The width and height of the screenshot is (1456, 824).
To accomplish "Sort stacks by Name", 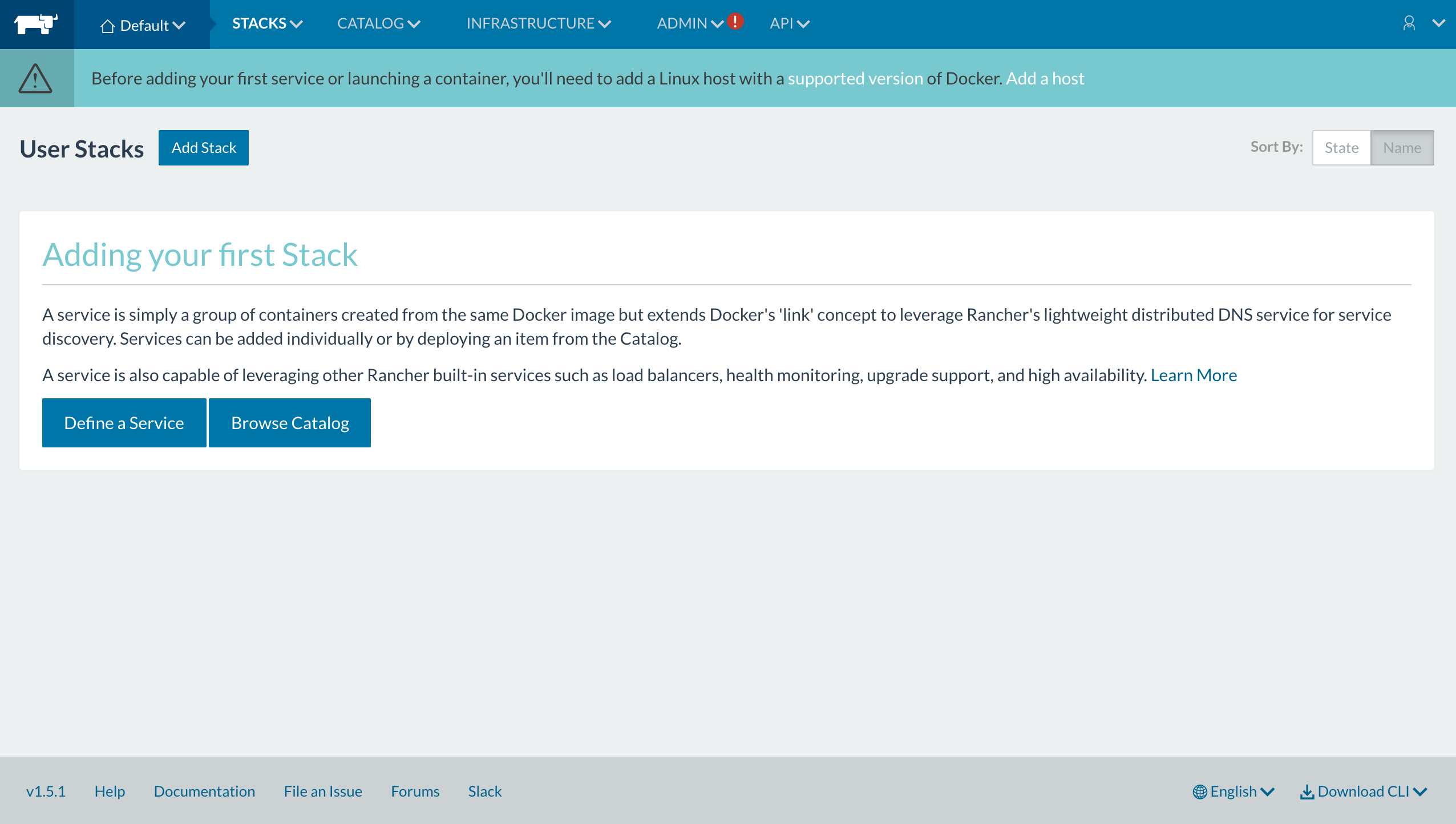I will (x=1402, y=148).
